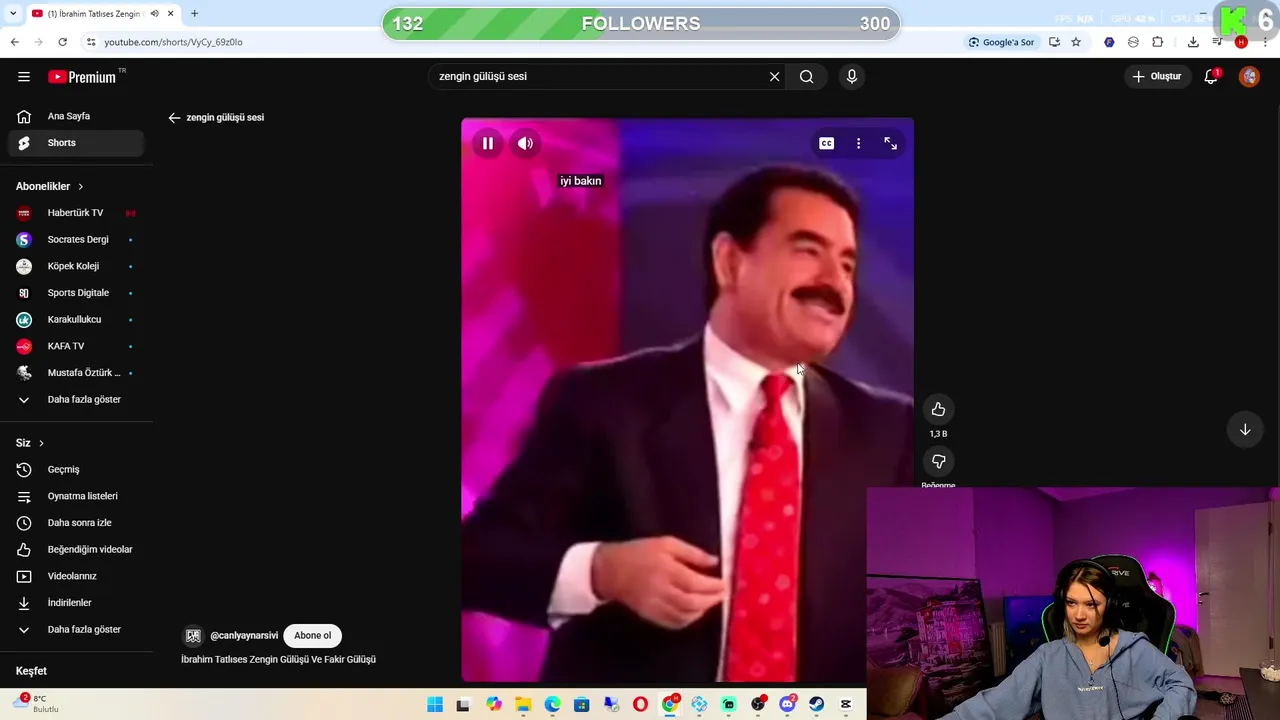Viewport: 1280px width, 720px height.
Task: Mute the tab using its speaker icon
Action: click(x=154, y=14)
